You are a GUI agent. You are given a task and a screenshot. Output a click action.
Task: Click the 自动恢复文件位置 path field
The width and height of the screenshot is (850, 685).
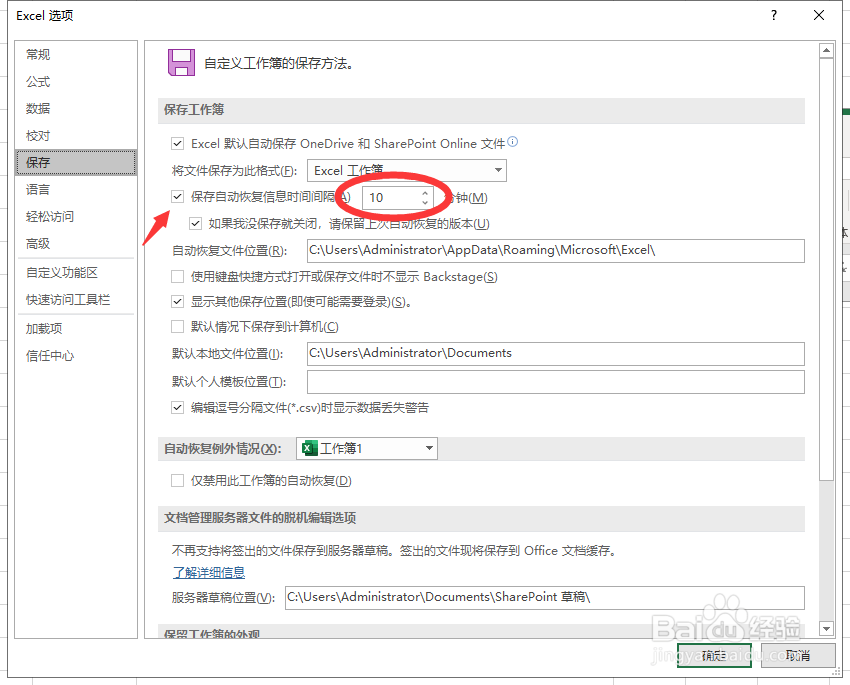[556, 250]
